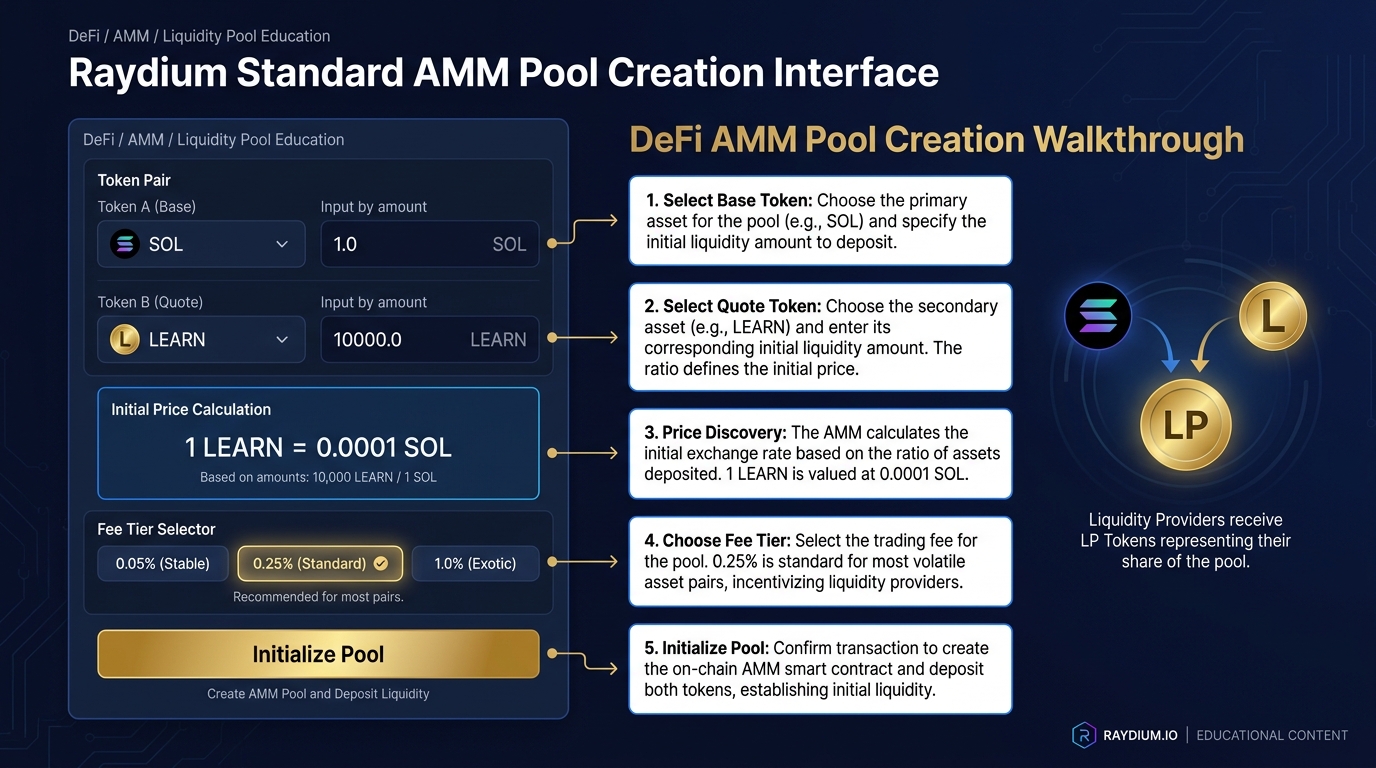
Task: Click the 'EDUCATIONAL CONTENT' footer label
Action: (1272, 735)
